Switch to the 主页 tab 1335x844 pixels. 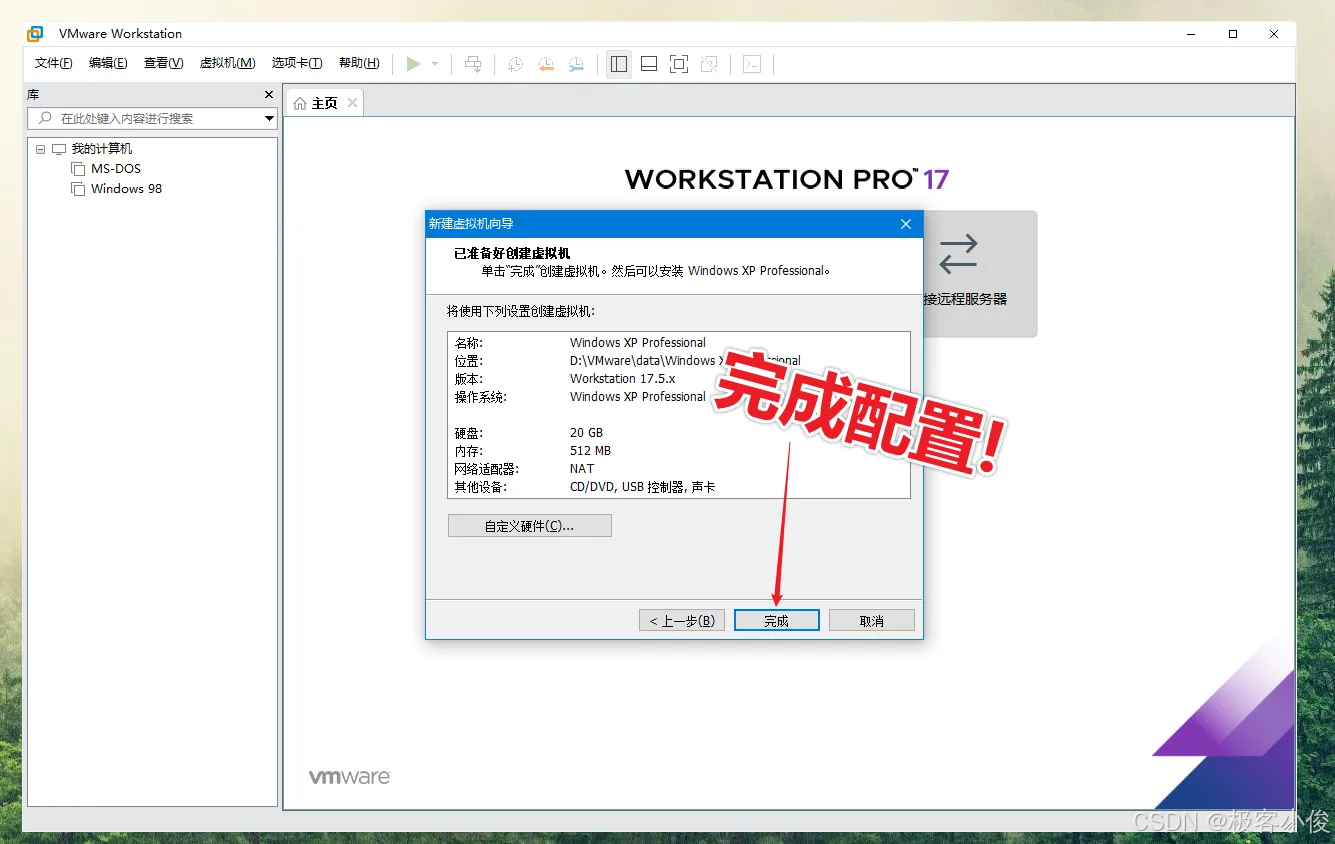click(324, 103)
